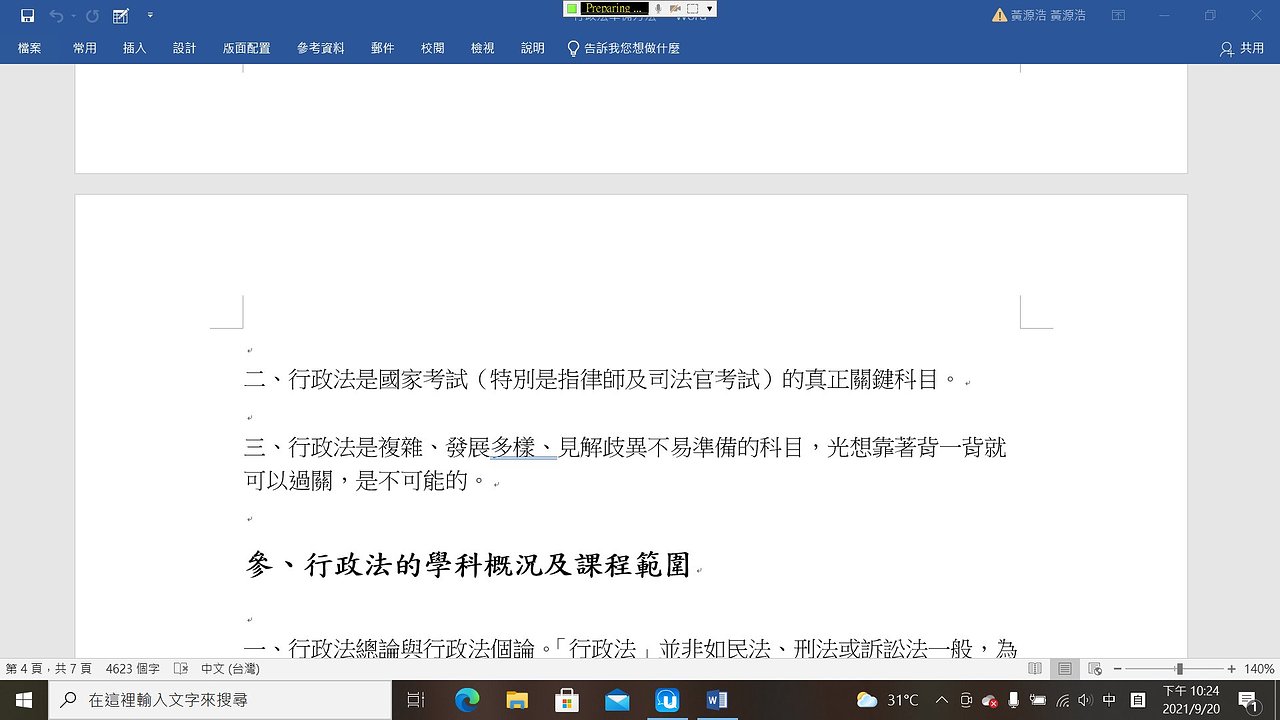This screenshot has width=1280, height=720.
Task: Click underlined word 多樣 in paragraph three
Action: click(513, 447)
